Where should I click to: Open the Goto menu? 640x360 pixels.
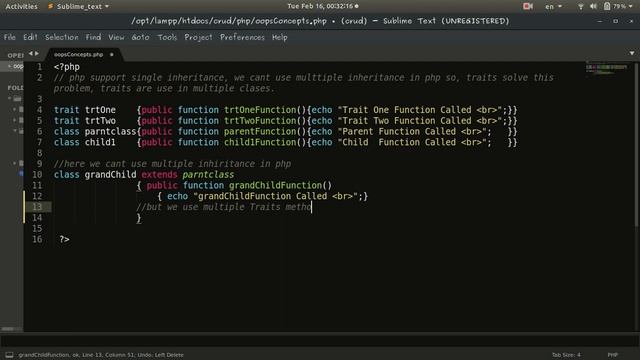point(140,37)
